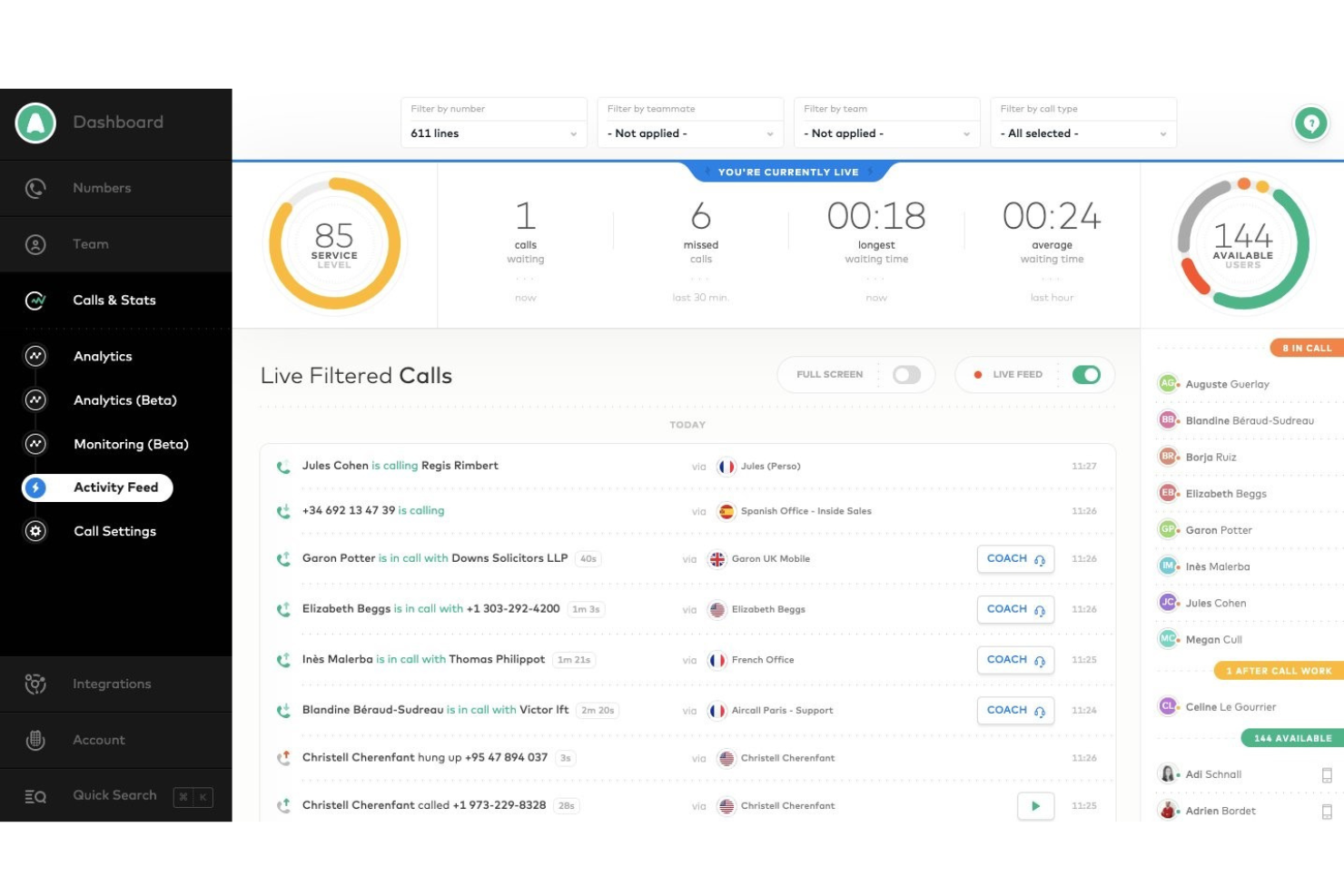
Task: Play the recording of Christell Cherenfant's call
Action: point(1034,805)
